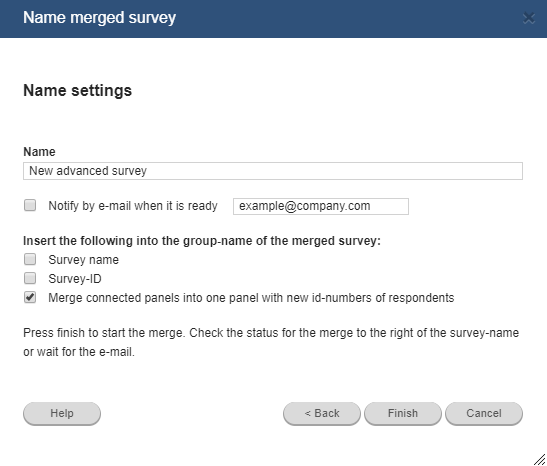Click the 'Survey-ID' option label

(75, 279)
